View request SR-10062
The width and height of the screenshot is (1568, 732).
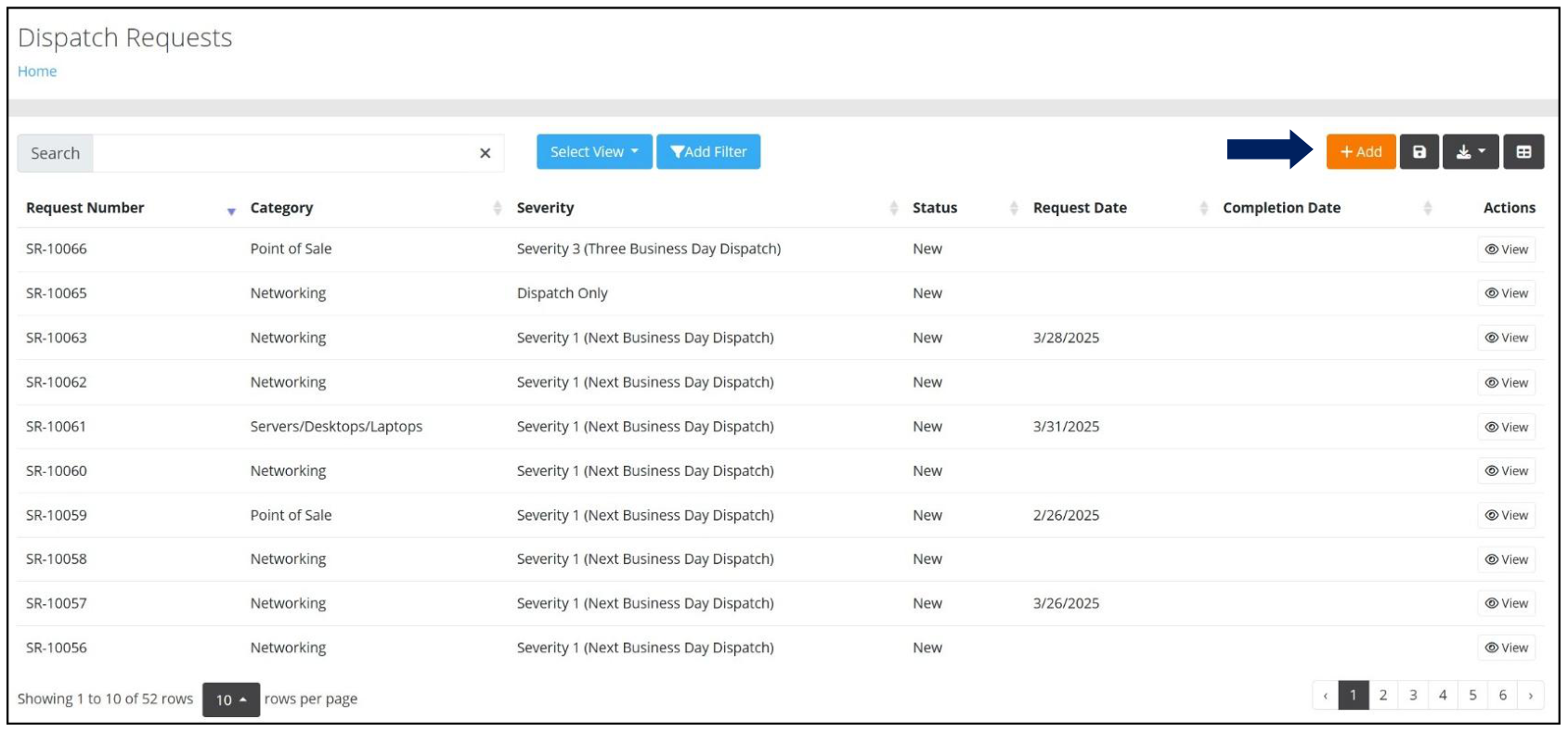pos(1506,382)
